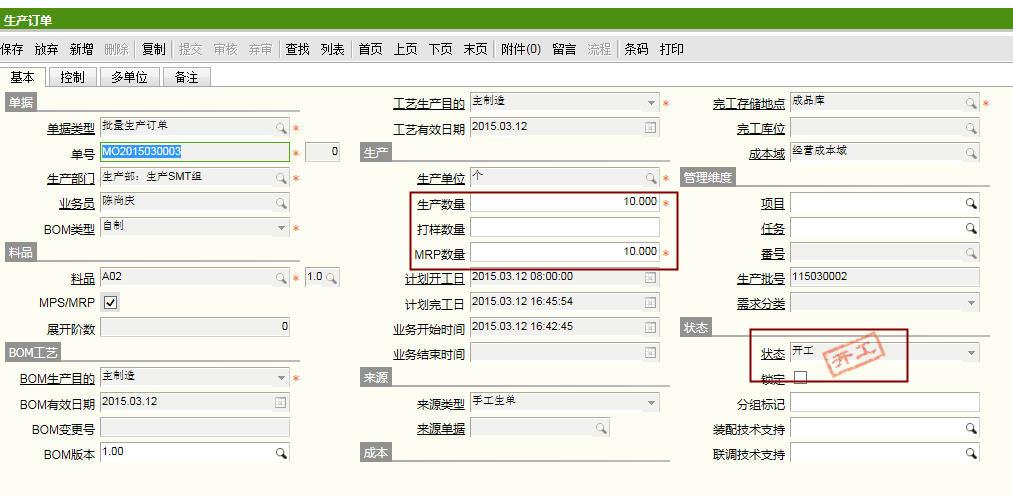
Task: Expand the 状态 dropdown arrow
Action: click(x=971, y=353)
